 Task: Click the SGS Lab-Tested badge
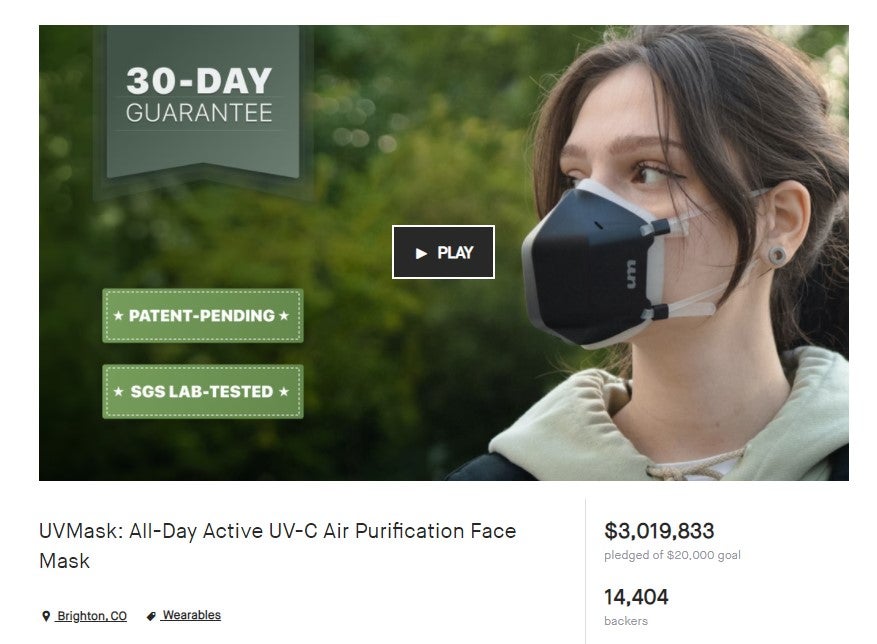(x=202, y=391)
